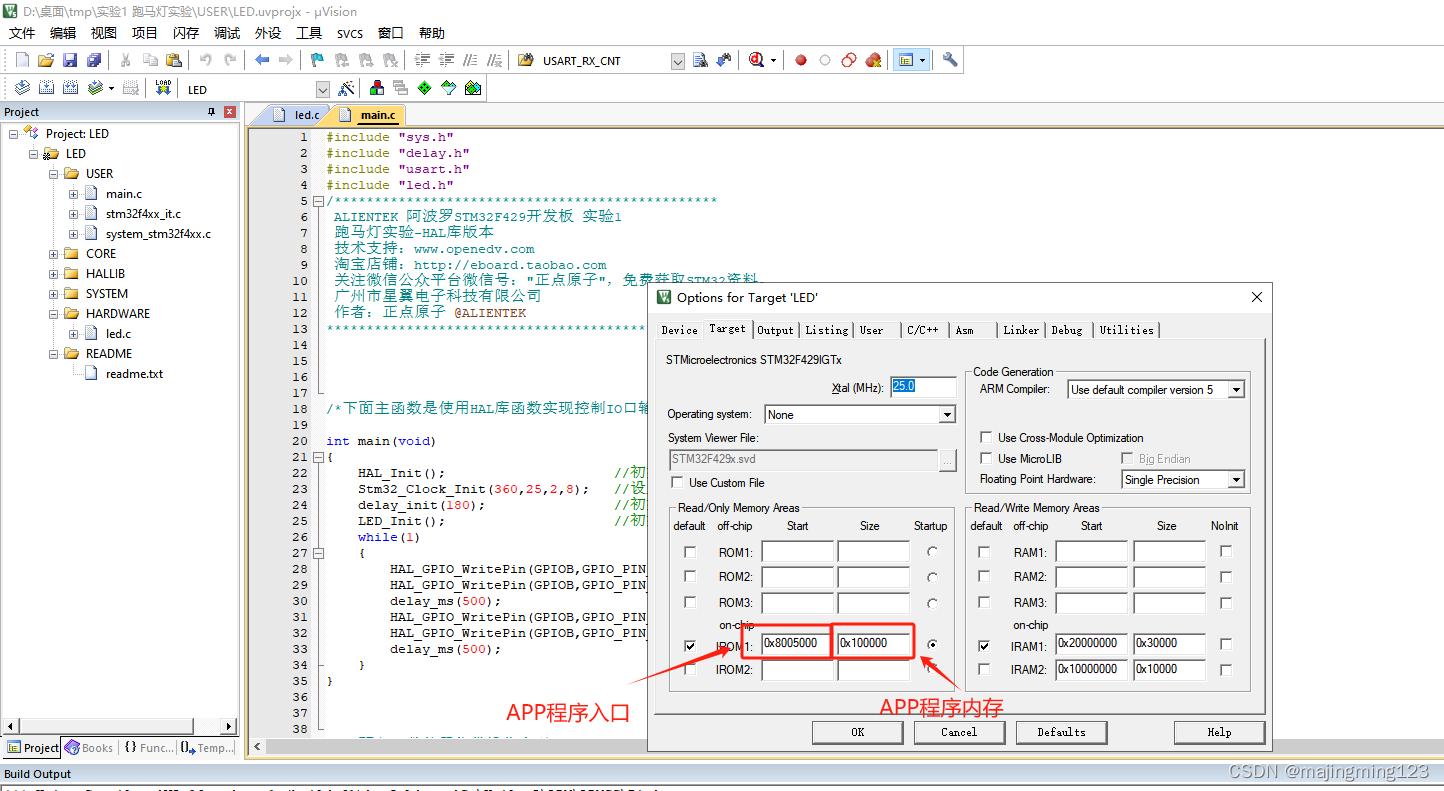Check the Use Custom File option
This screenshot has width=1444, height=791.
pos(678,482)
